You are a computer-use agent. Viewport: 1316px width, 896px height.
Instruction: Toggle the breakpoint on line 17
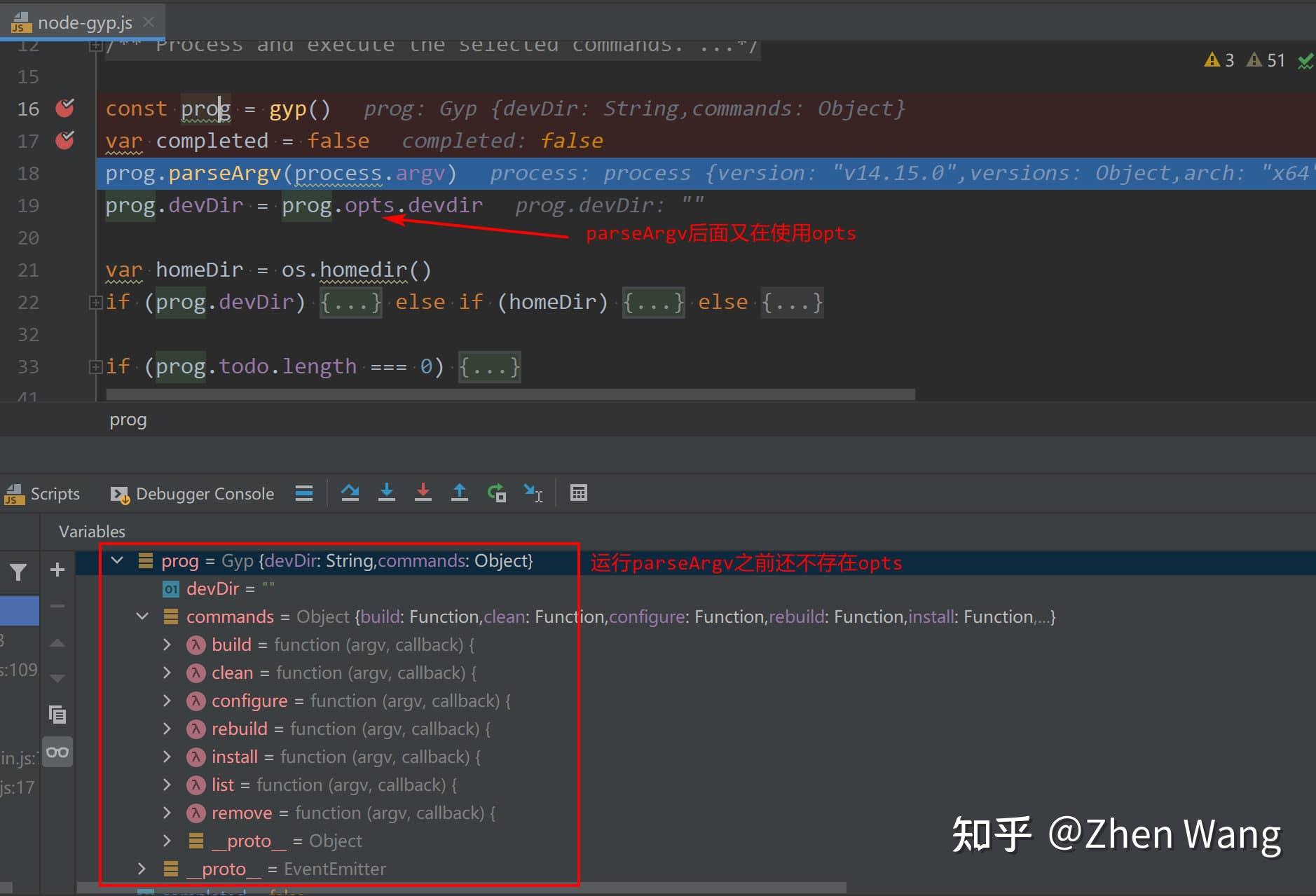(x=64, y=140)
